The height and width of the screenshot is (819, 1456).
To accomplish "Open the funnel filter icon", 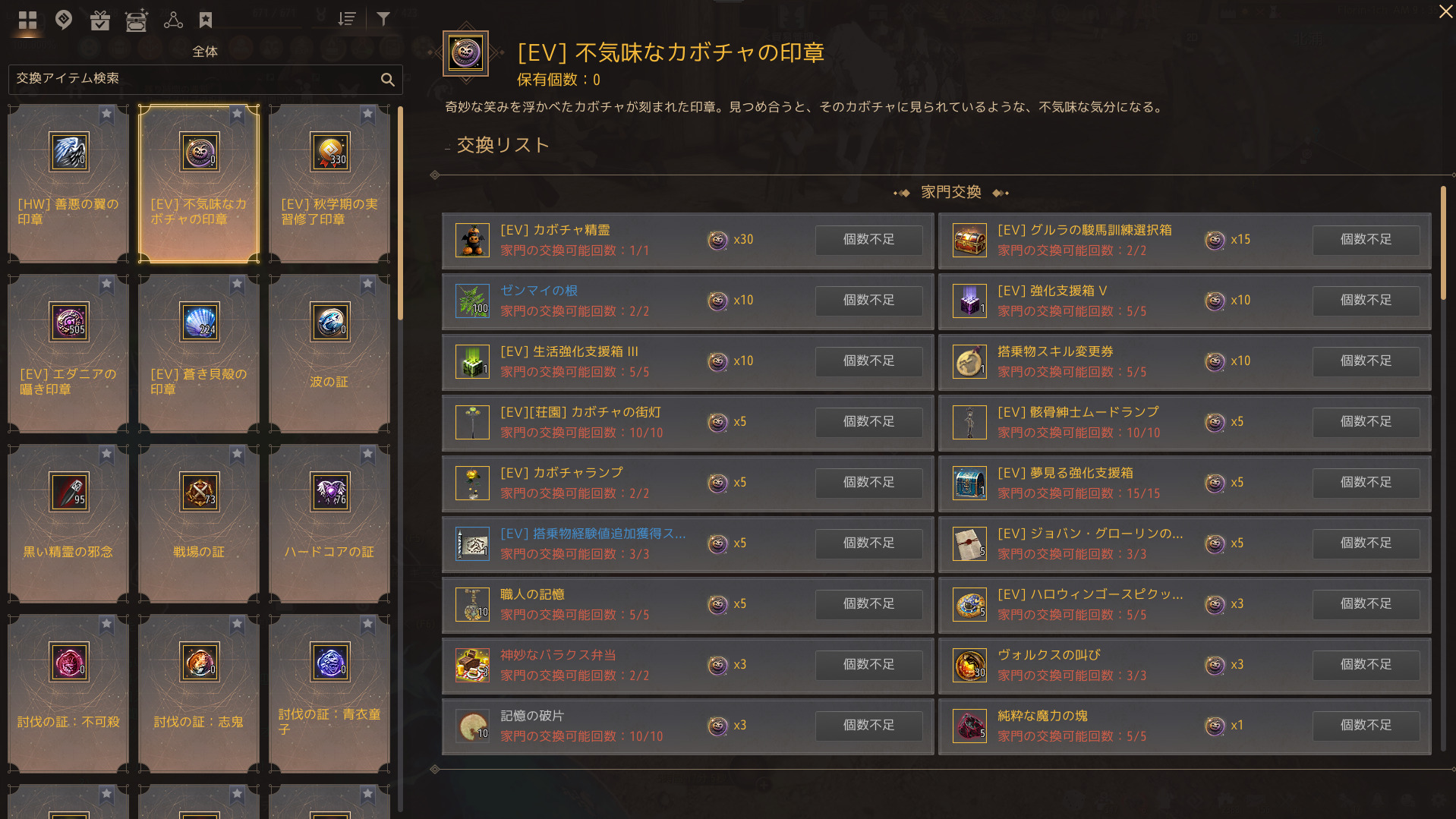I will click(383, 19).
